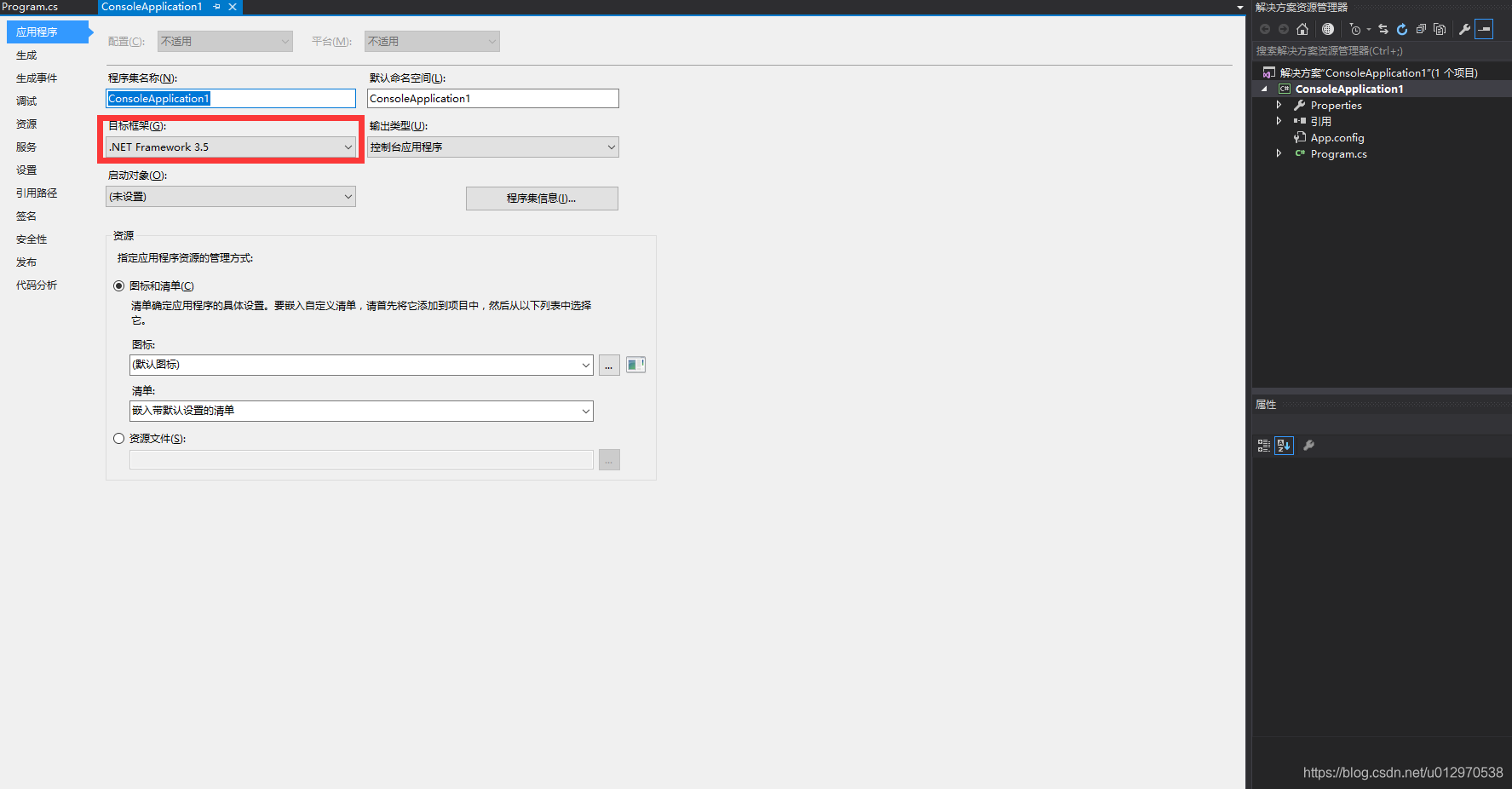Expand the Properties node in the tree
Image resolution: width=1512 pixels, height=789 pixels.
coord(1279,105)
